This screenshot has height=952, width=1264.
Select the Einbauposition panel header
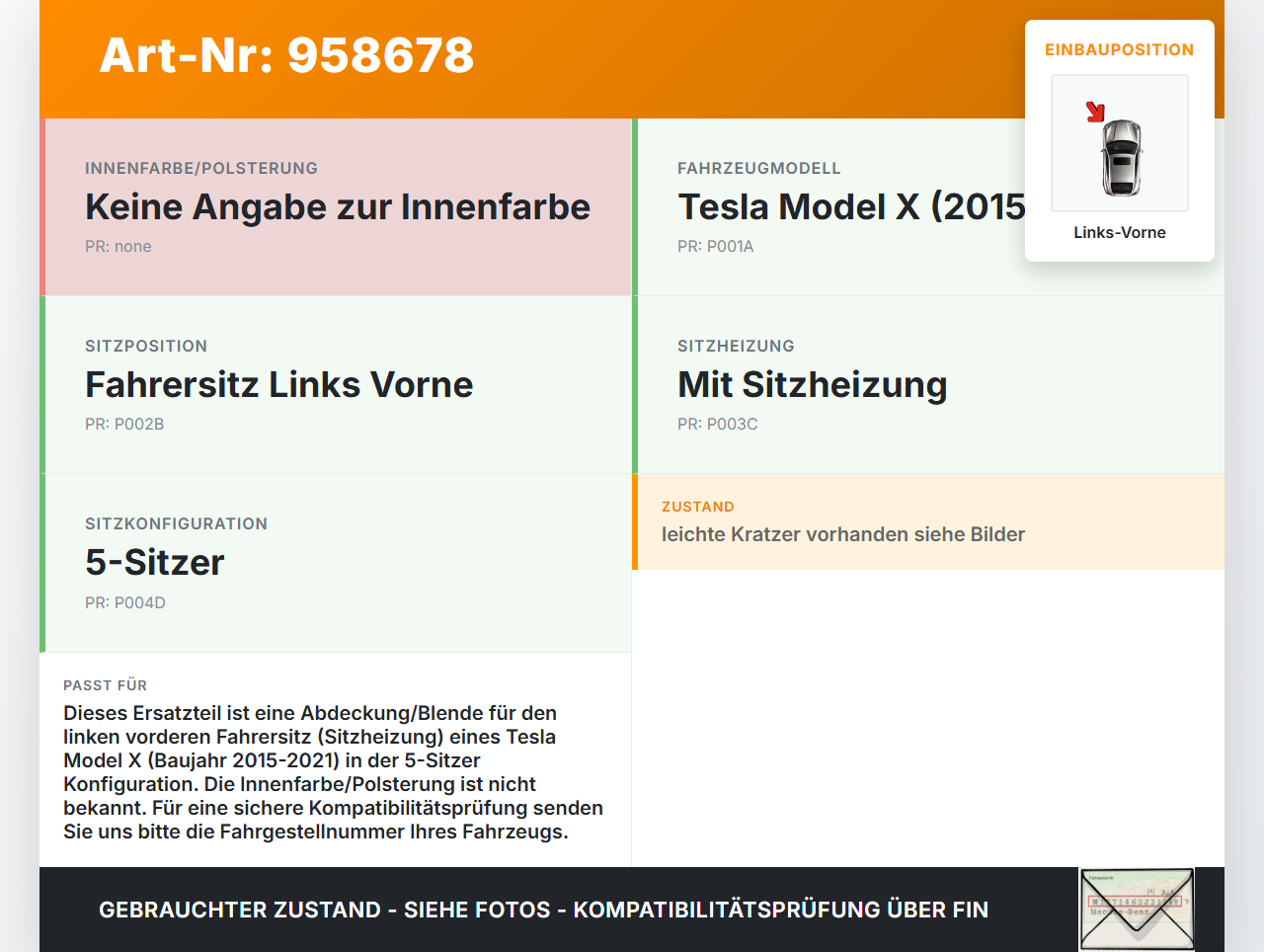point(1119,49)
